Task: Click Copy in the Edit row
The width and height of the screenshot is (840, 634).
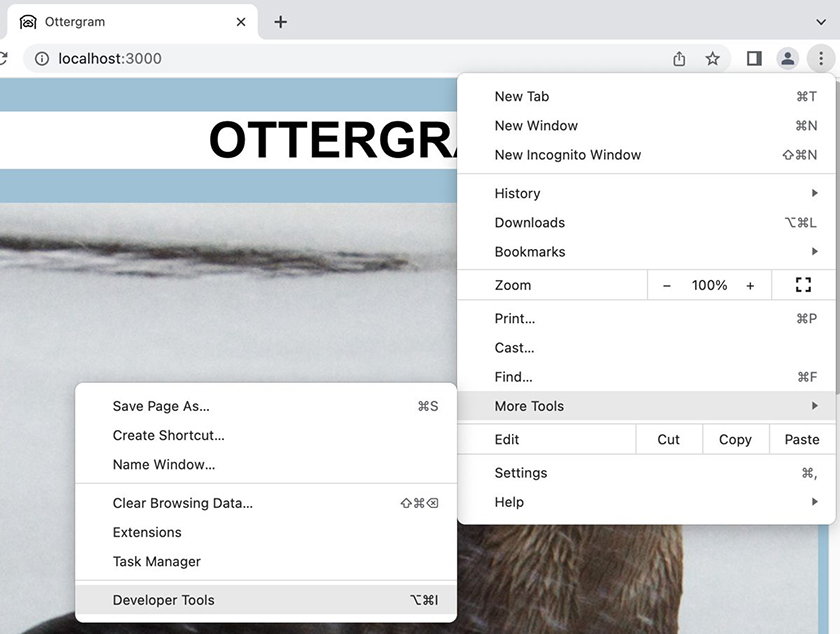Action: (735, 439)
